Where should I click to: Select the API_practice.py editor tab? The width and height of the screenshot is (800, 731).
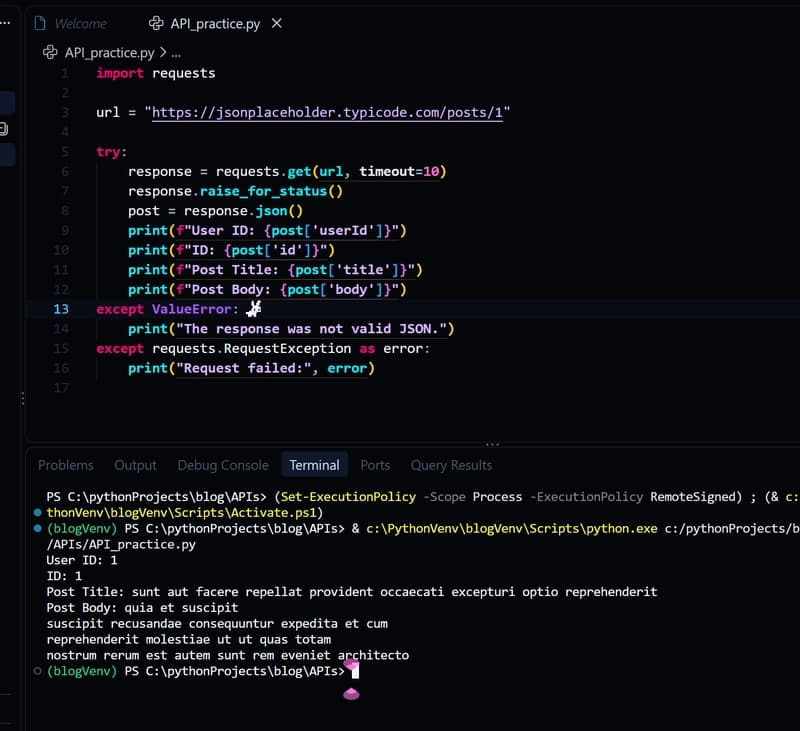214,23
